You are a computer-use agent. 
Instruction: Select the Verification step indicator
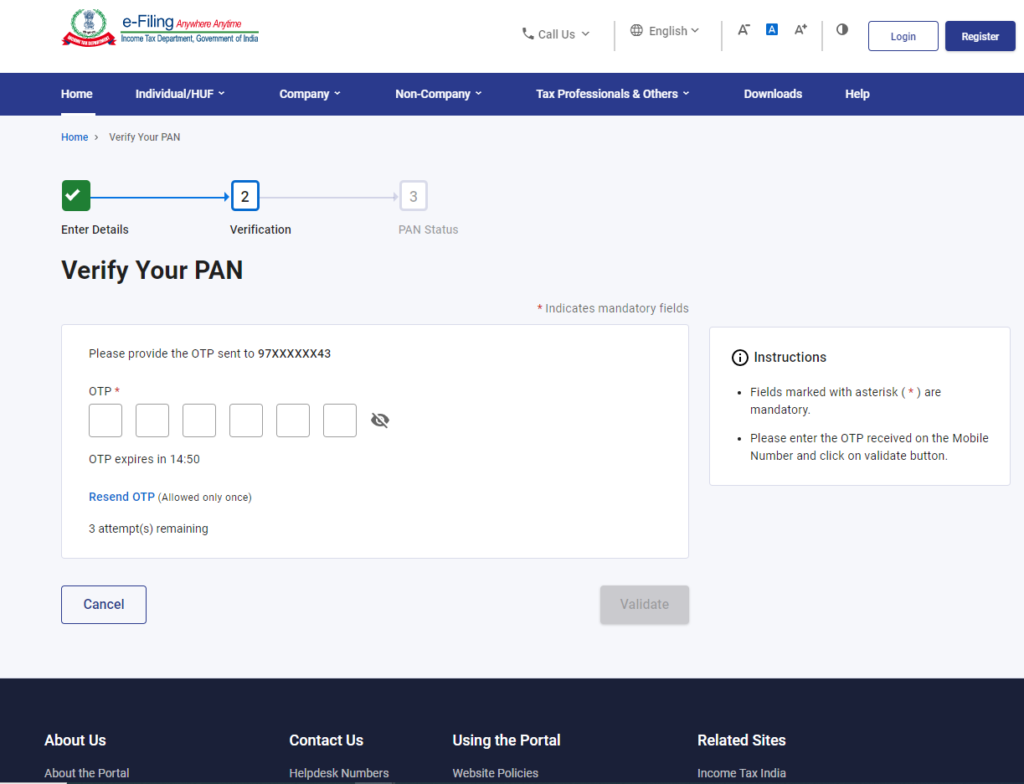pyautogui.click(x=245, y=195)
